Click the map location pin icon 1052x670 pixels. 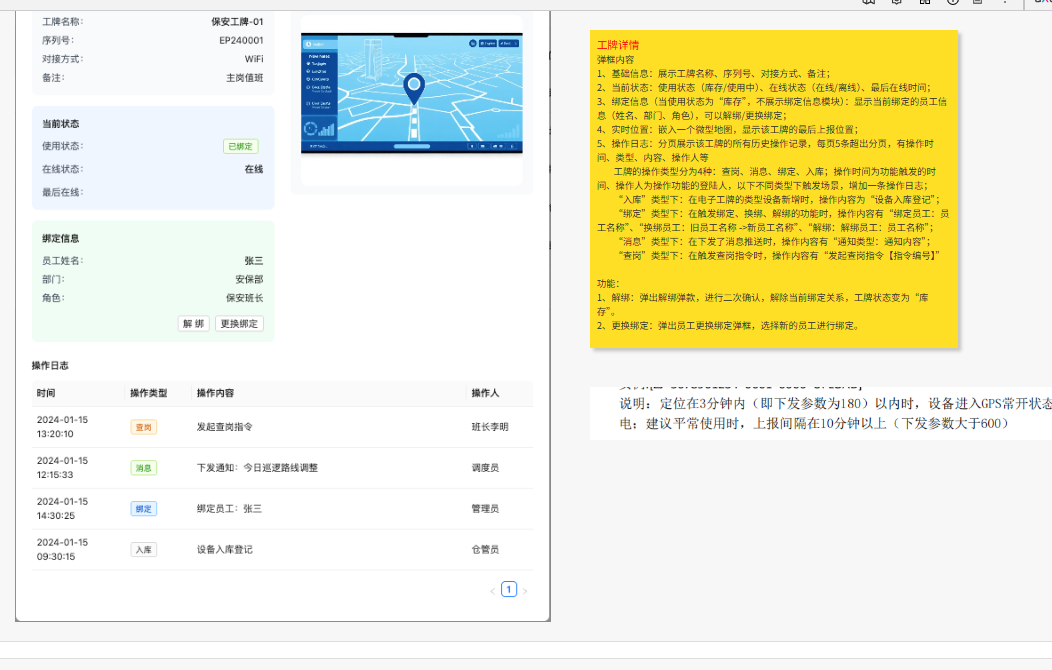pos(414,89)
